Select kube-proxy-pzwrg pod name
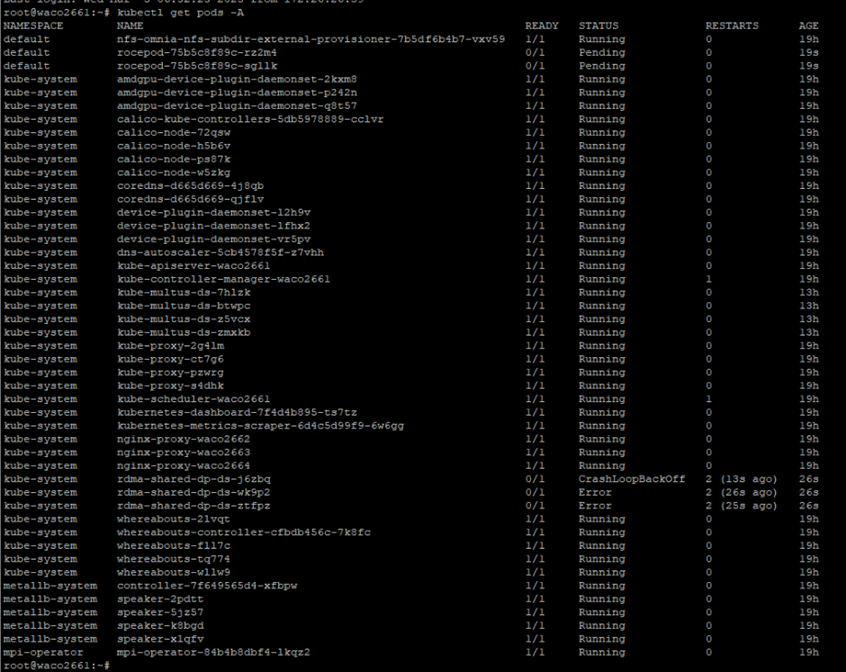 coord(170,372)
